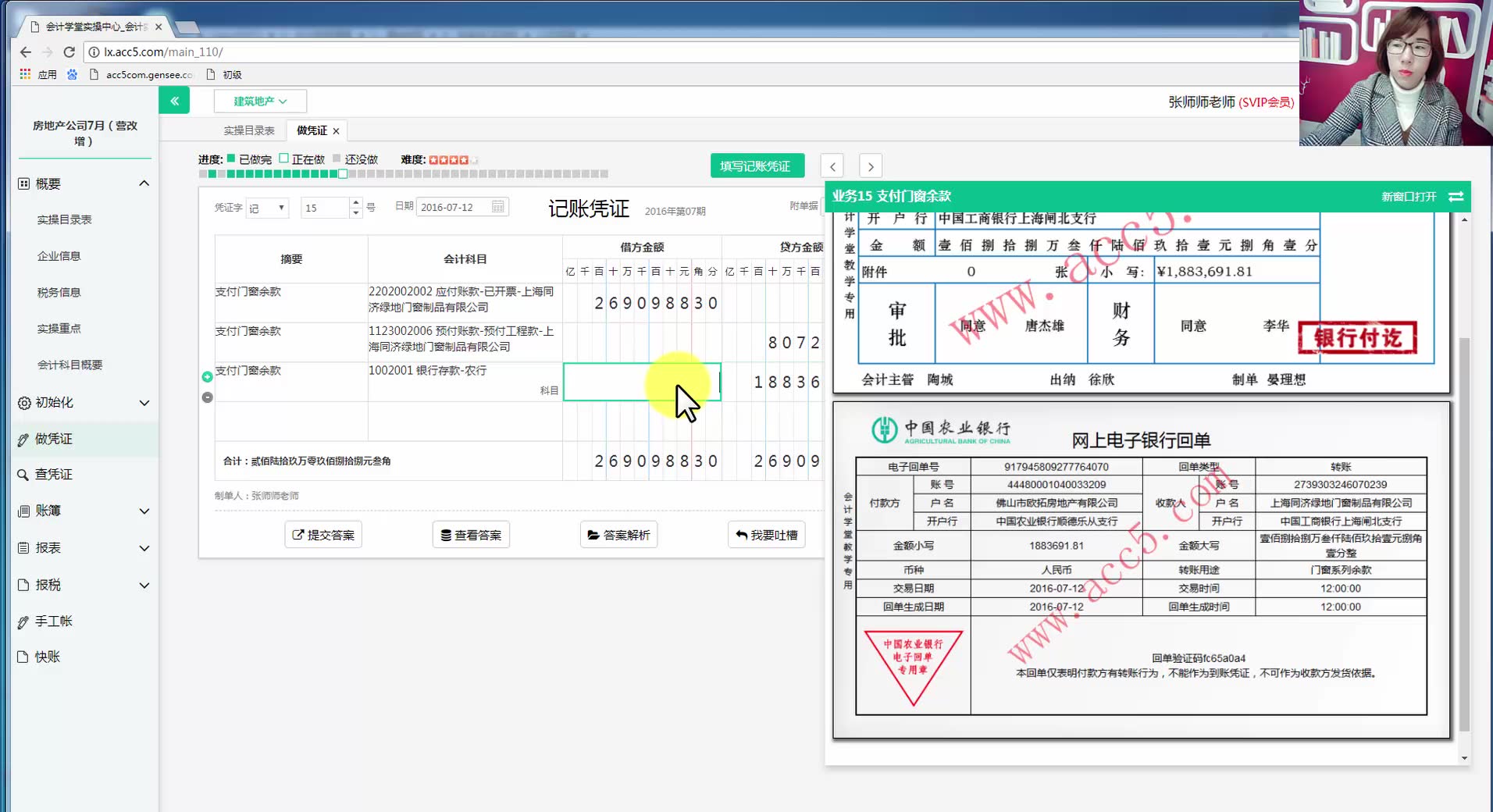Open 实操重点 in sidebar
Viewport: 1493px width, 812px height.
coord(59,329)
